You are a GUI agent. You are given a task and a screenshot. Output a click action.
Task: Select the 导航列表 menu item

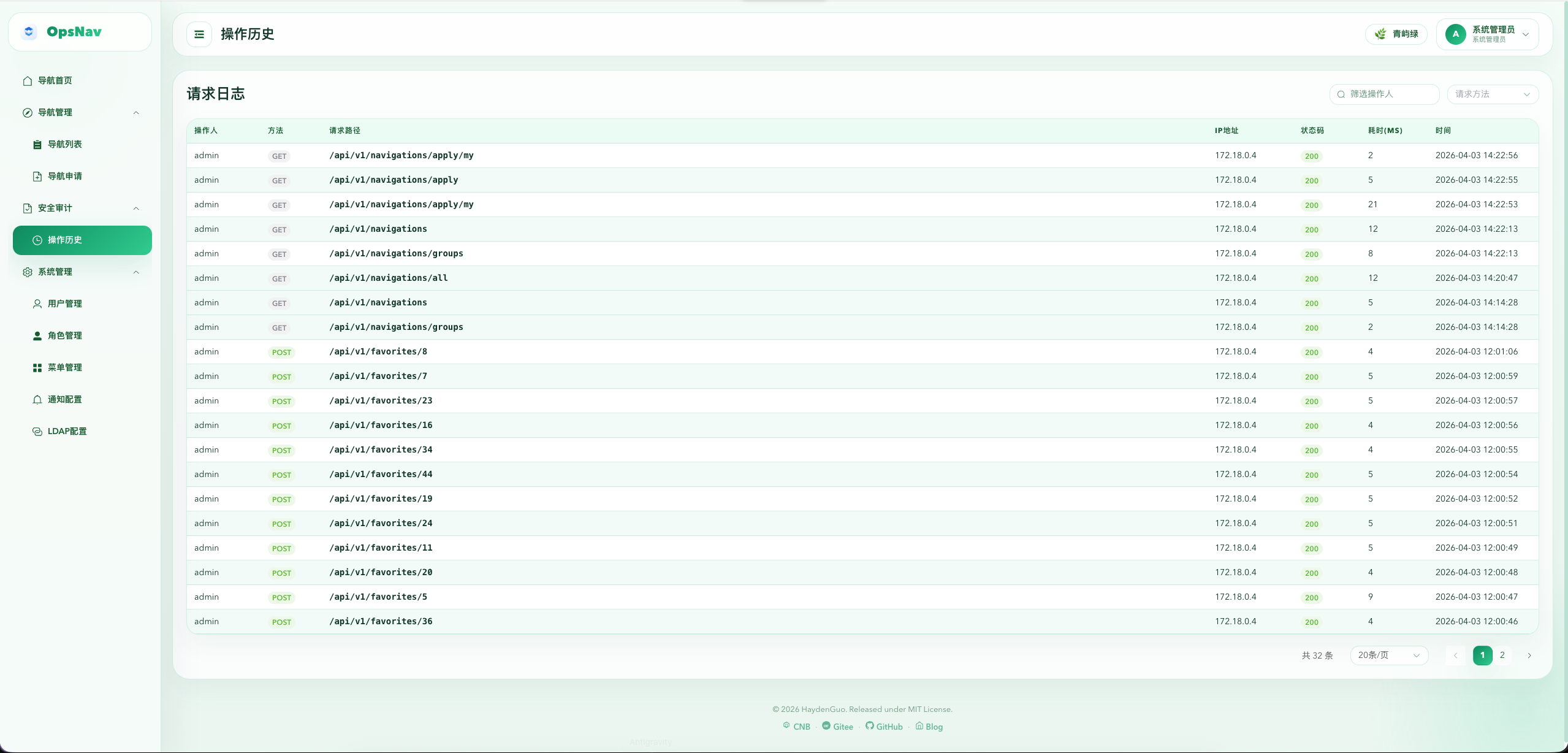[64, 145]
